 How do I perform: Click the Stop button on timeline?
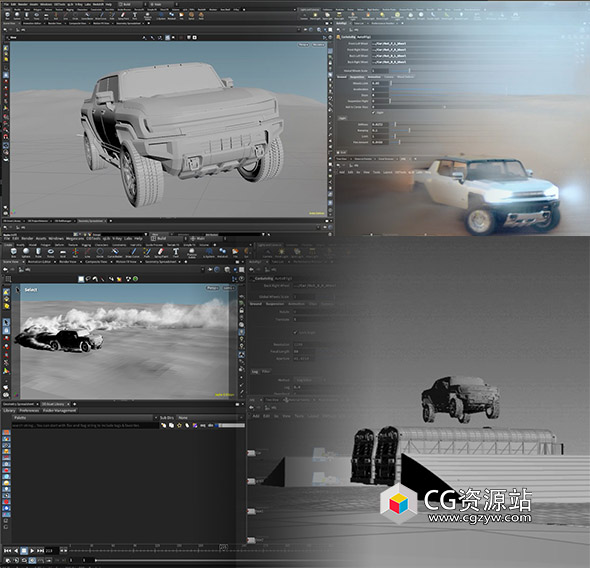[24, 550]
